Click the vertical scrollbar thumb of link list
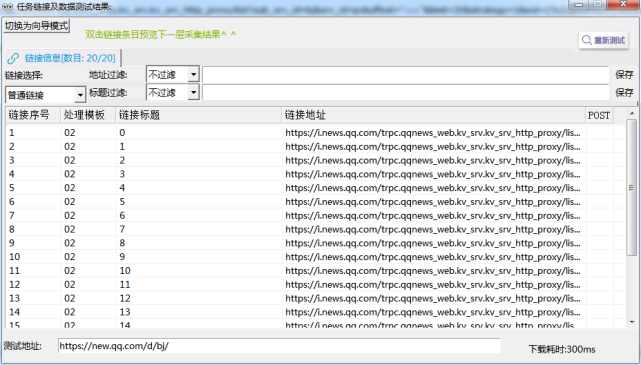This screenshot has height=365, width=641. [x=632, y=188]
